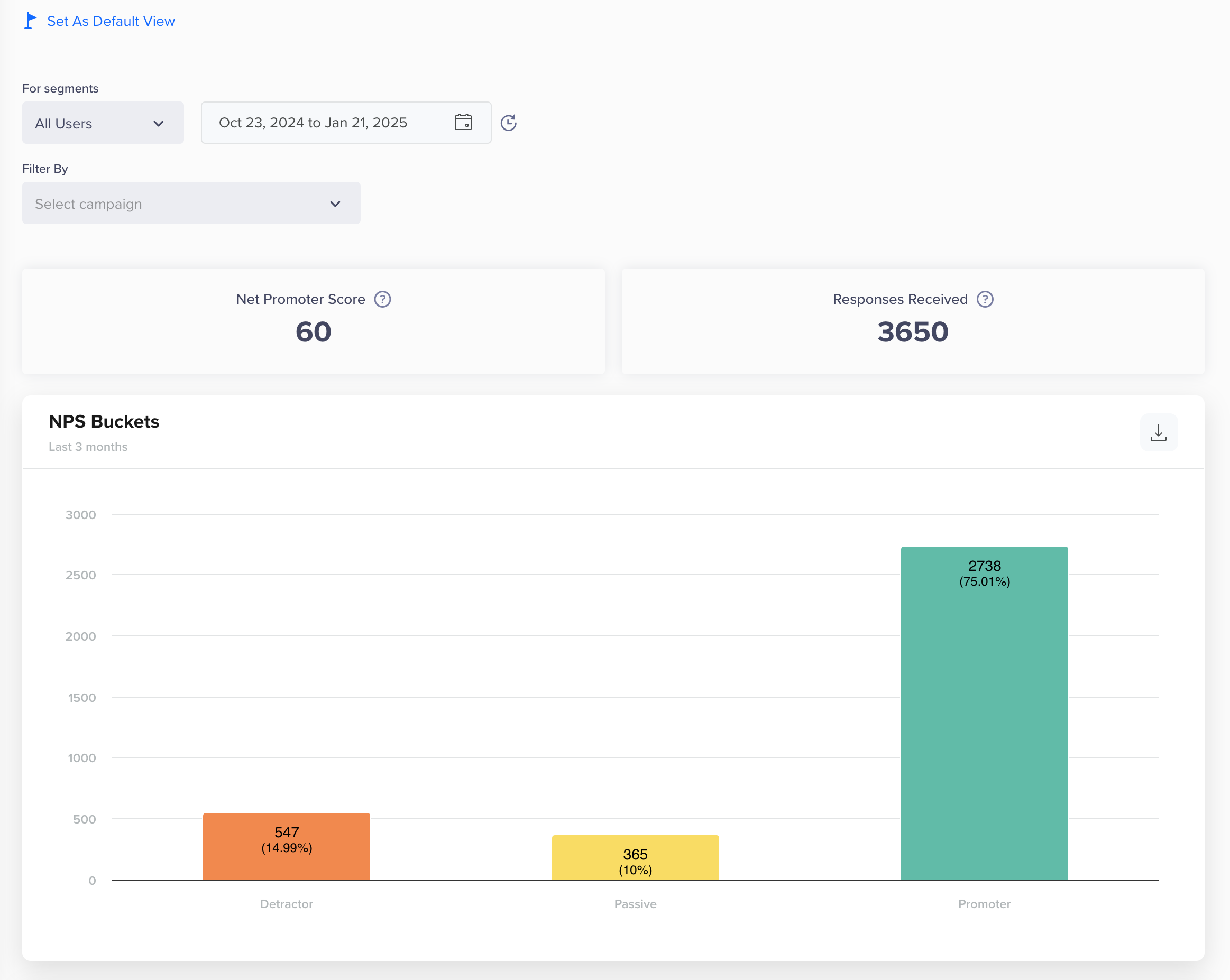Viewport: 1230px width, 980px height.
Task: Click the date range calendar icon
Action: pos(463,122)
